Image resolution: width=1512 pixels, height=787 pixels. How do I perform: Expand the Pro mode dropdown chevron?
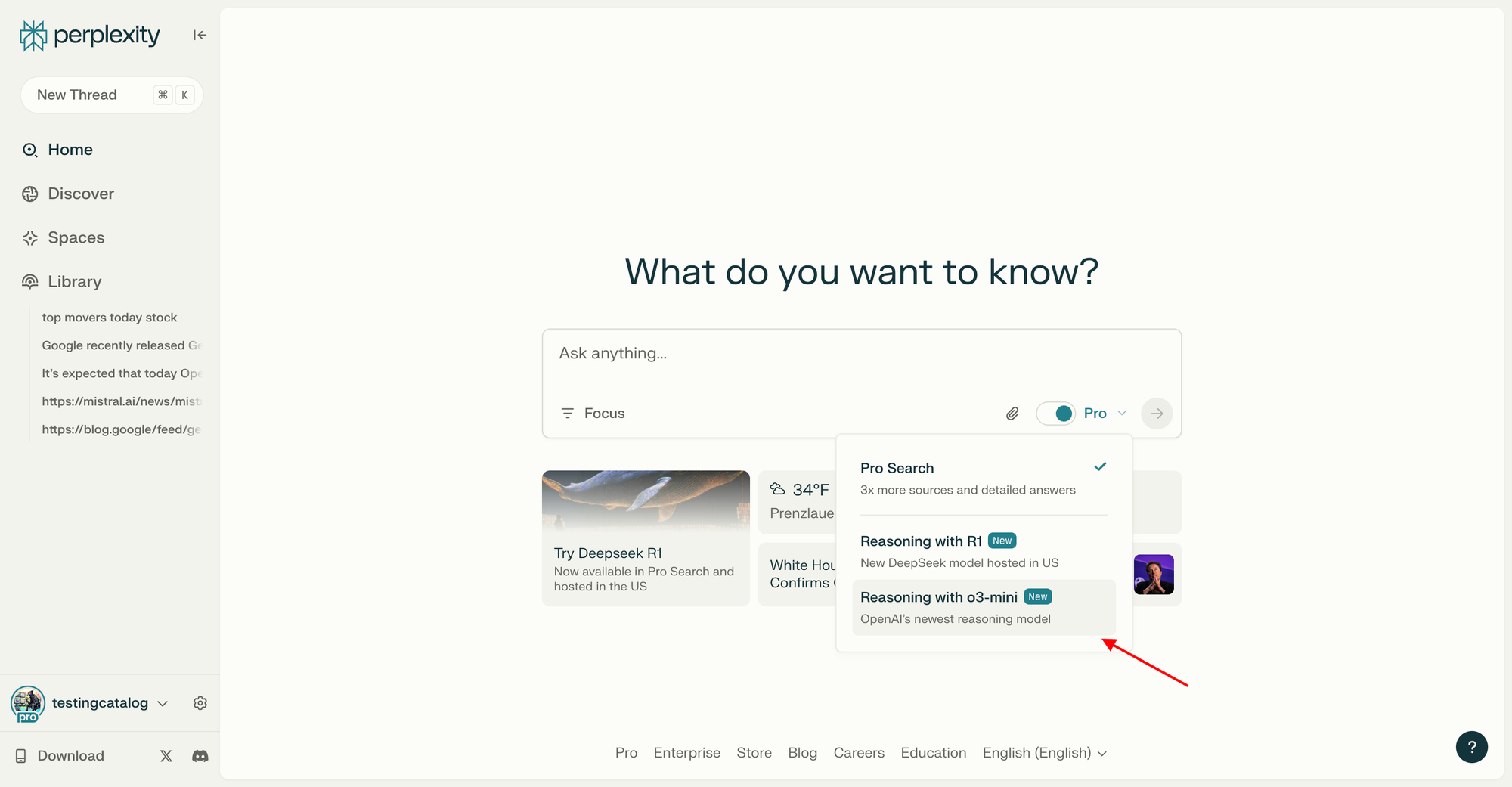(1122, 413)
